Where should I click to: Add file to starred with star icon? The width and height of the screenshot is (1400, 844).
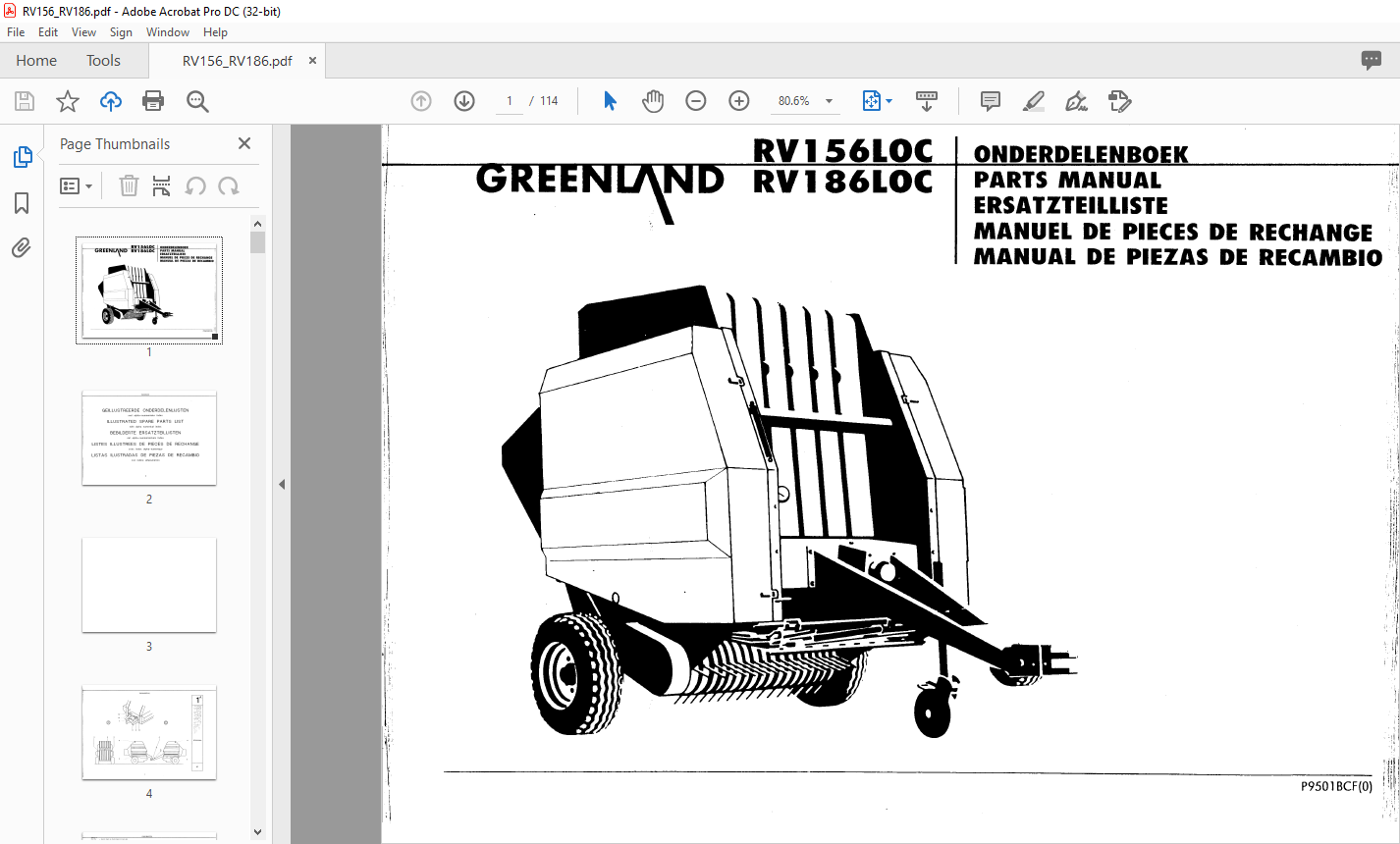(x=68, y=101)
